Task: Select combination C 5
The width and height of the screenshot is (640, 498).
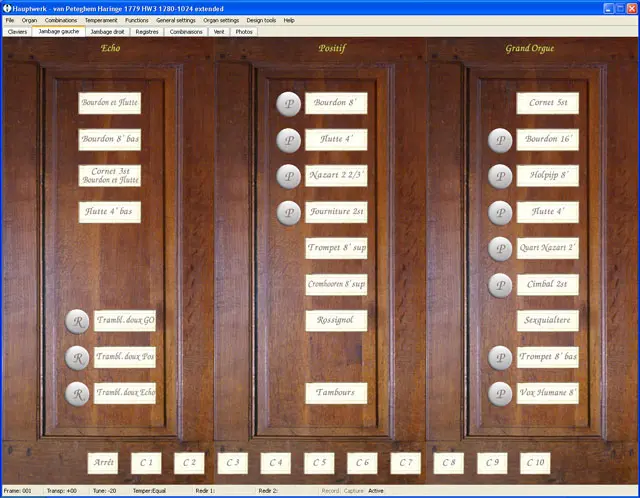Action: [x=318, y=462]
